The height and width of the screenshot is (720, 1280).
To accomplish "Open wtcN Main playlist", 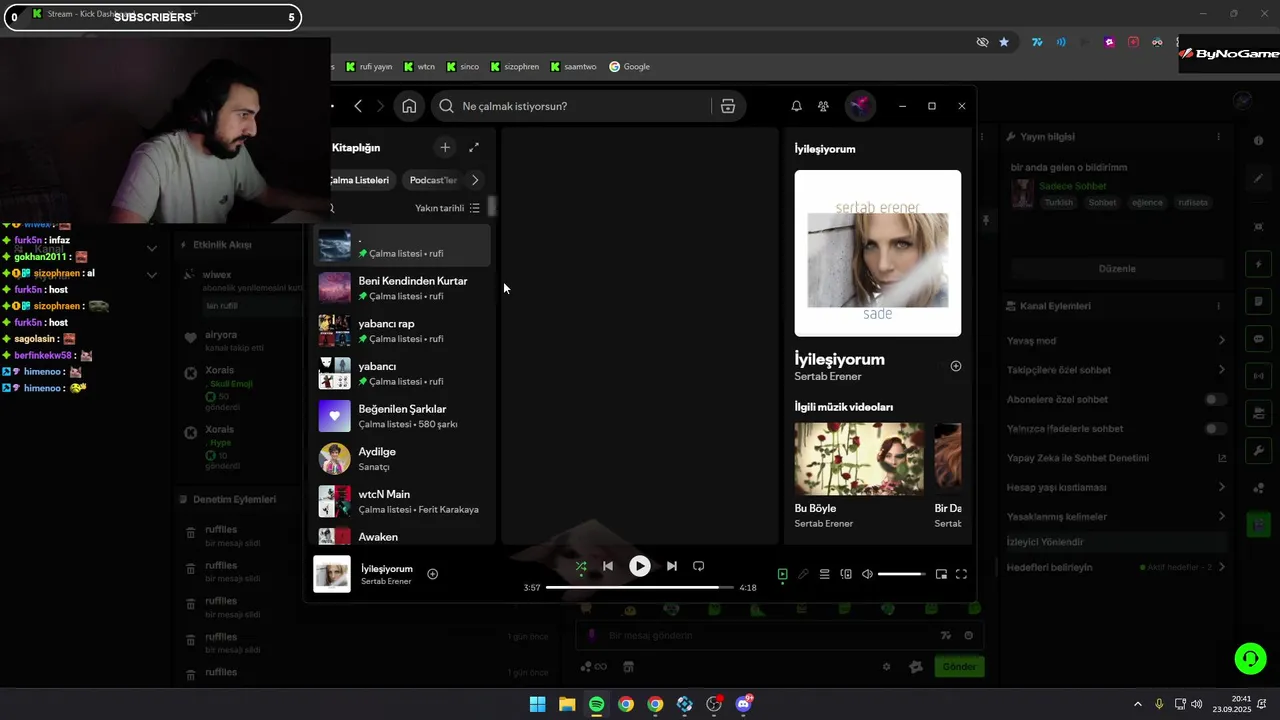I will coord(402,501).
